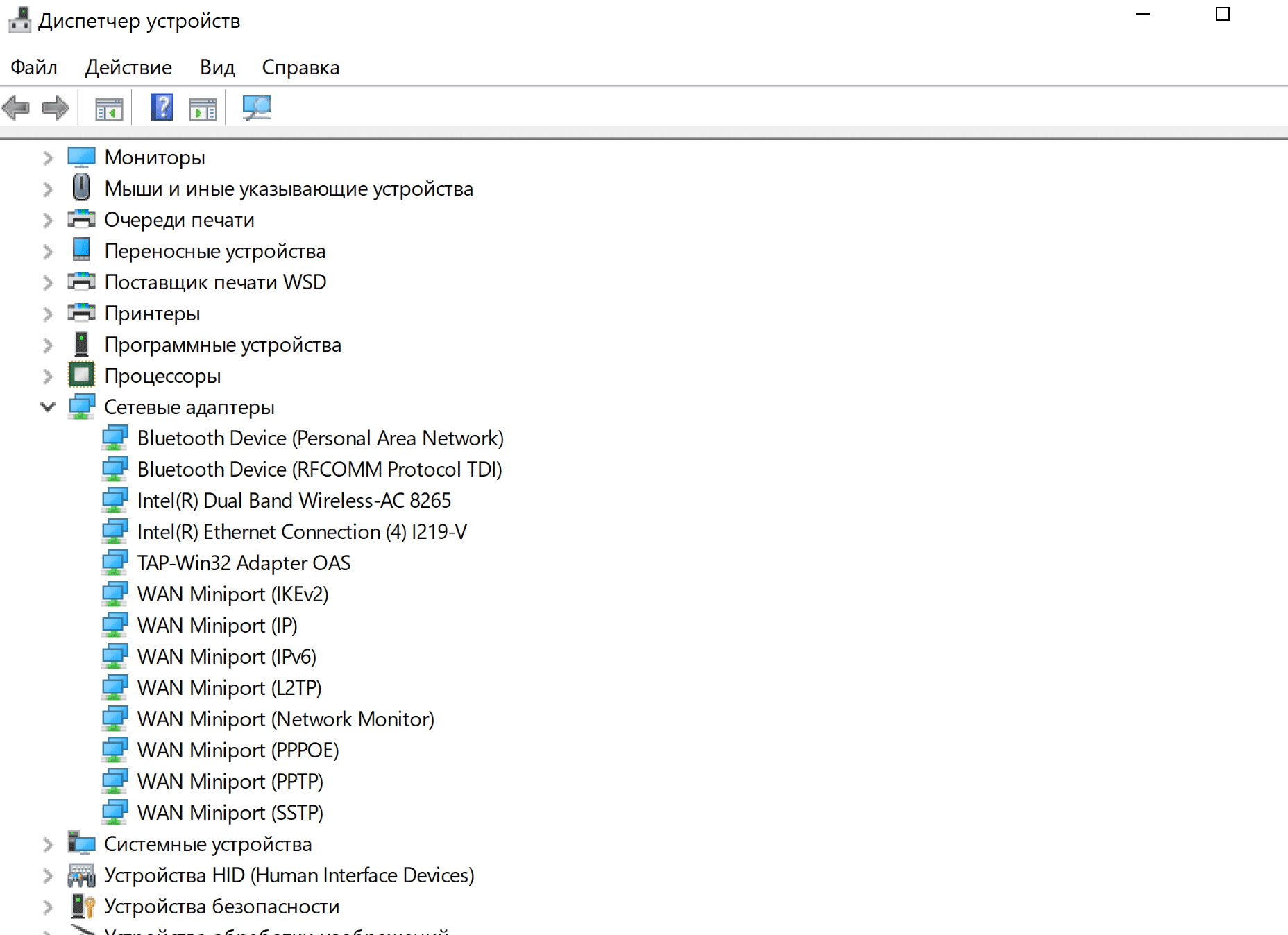Click the TAP-Win32 Adapter OAS icon
1288x935 pixels.
point(115,563)
